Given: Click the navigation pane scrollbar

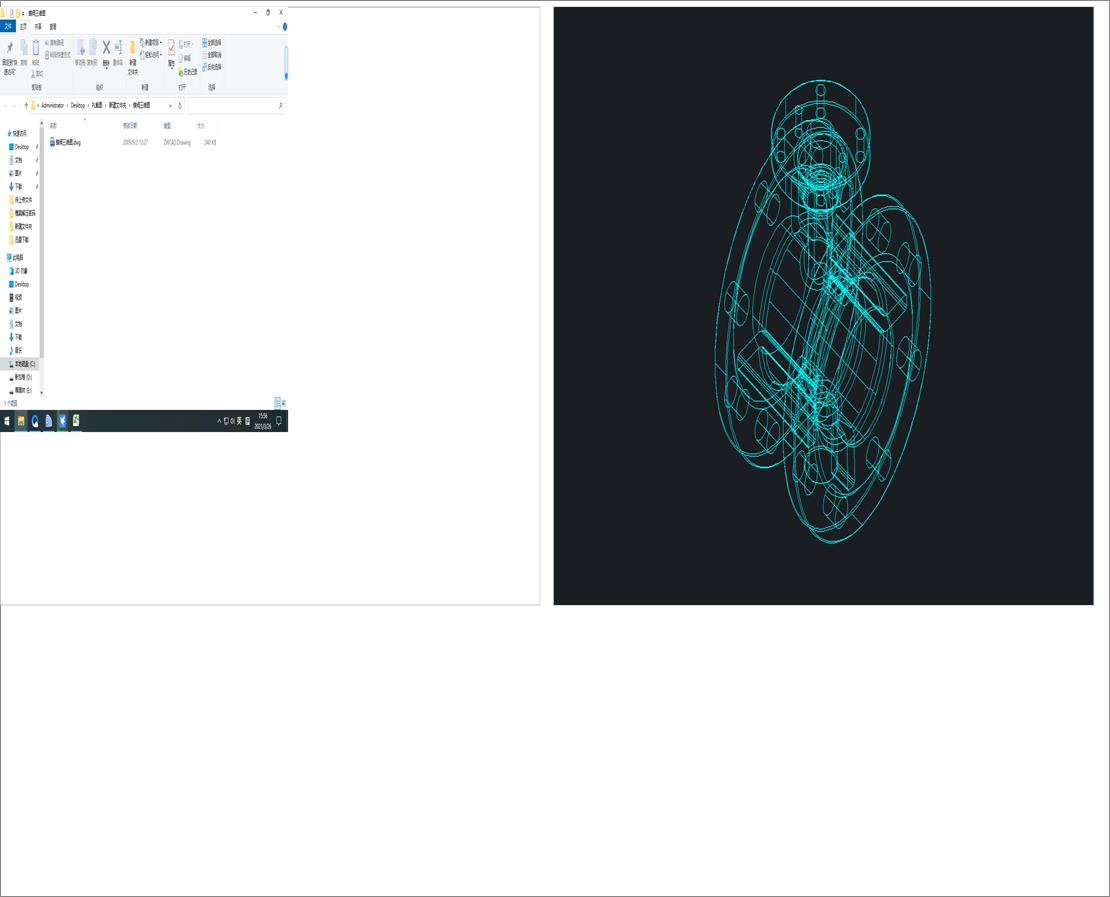Looking at the screenshot, I should click(42, 241).
